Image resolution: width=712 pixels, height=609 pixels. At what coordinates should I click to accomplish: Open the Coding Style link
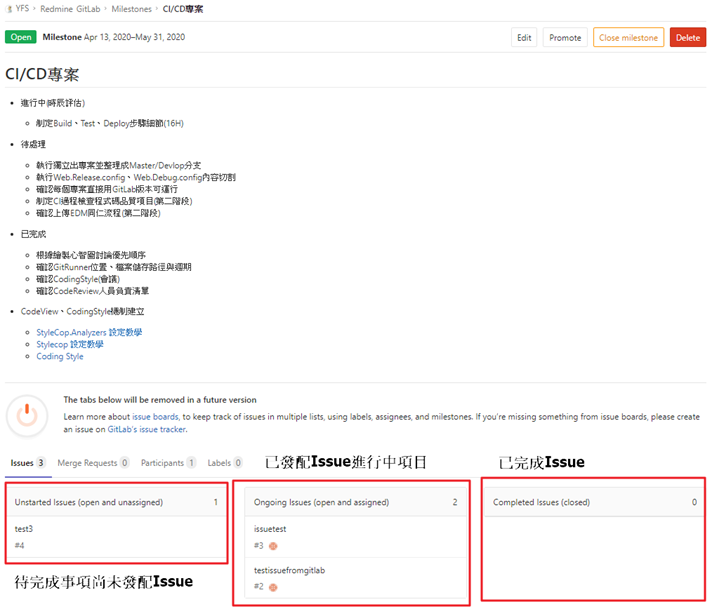60,356
